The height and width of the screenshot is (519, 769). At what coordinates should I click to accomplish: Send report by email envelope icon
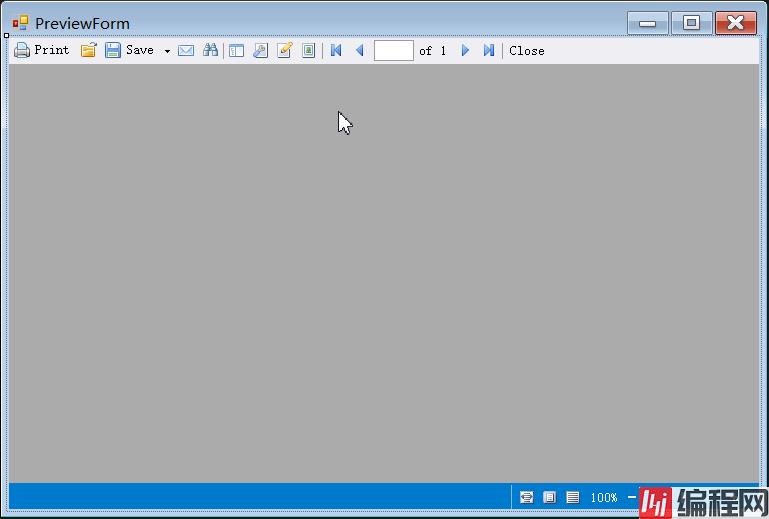coord(186,50)
